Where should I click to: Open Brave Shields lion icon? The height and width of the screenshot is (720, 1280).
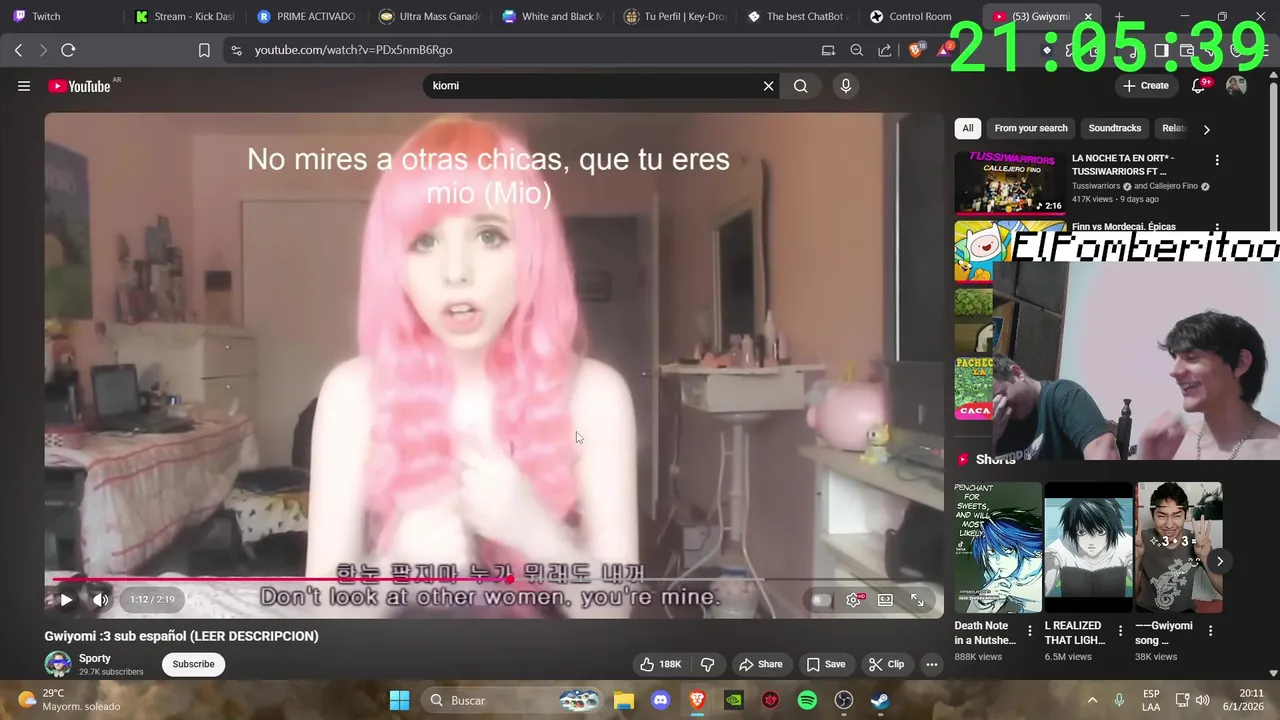tap(915, 50)
